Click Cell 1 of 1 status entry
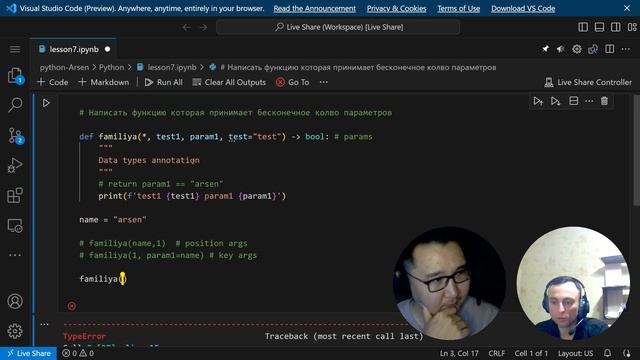The height and width of the screenshot is (360, 640). 531,353
